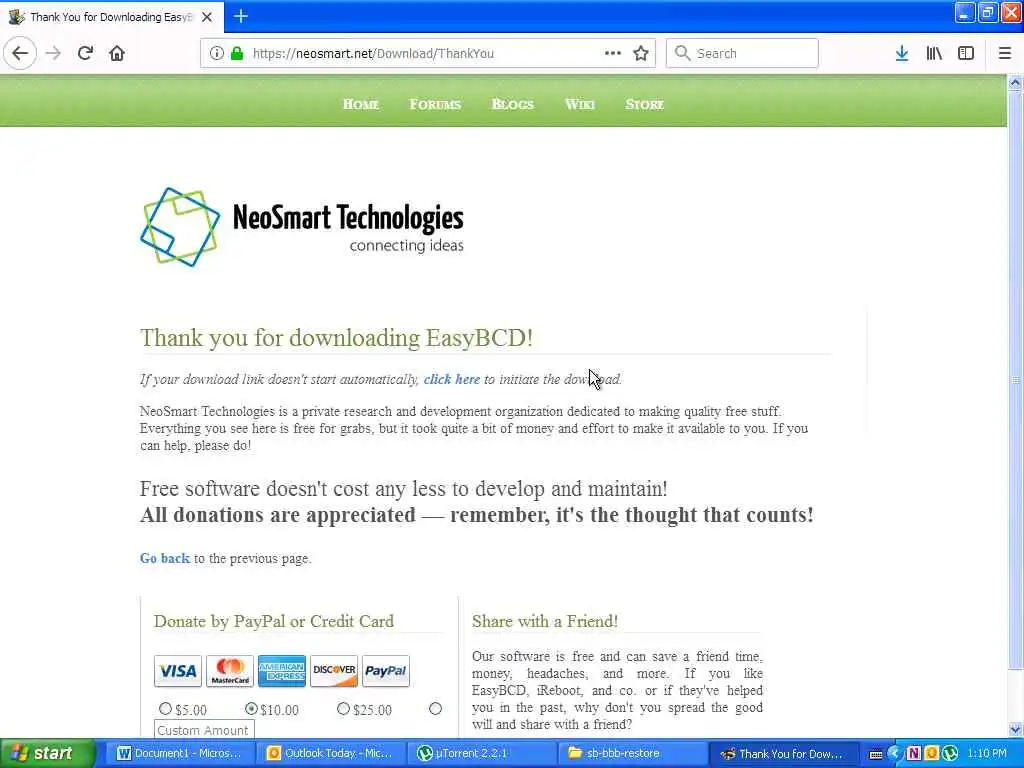
Task: Click uTorrent icon in system tray
Action: [x=950, y=754]
